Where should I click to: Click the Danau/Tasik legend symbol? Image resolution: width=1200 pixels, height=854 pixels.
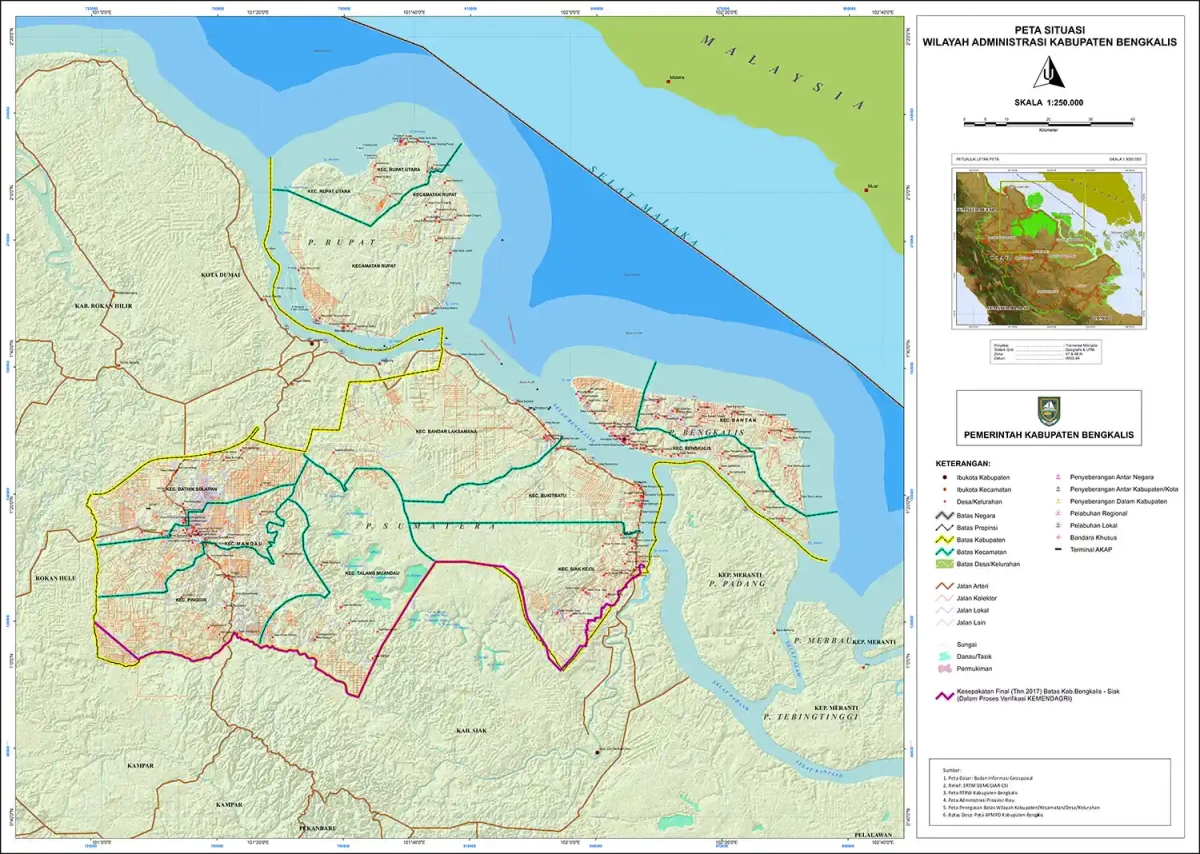[x=944, y=656]
